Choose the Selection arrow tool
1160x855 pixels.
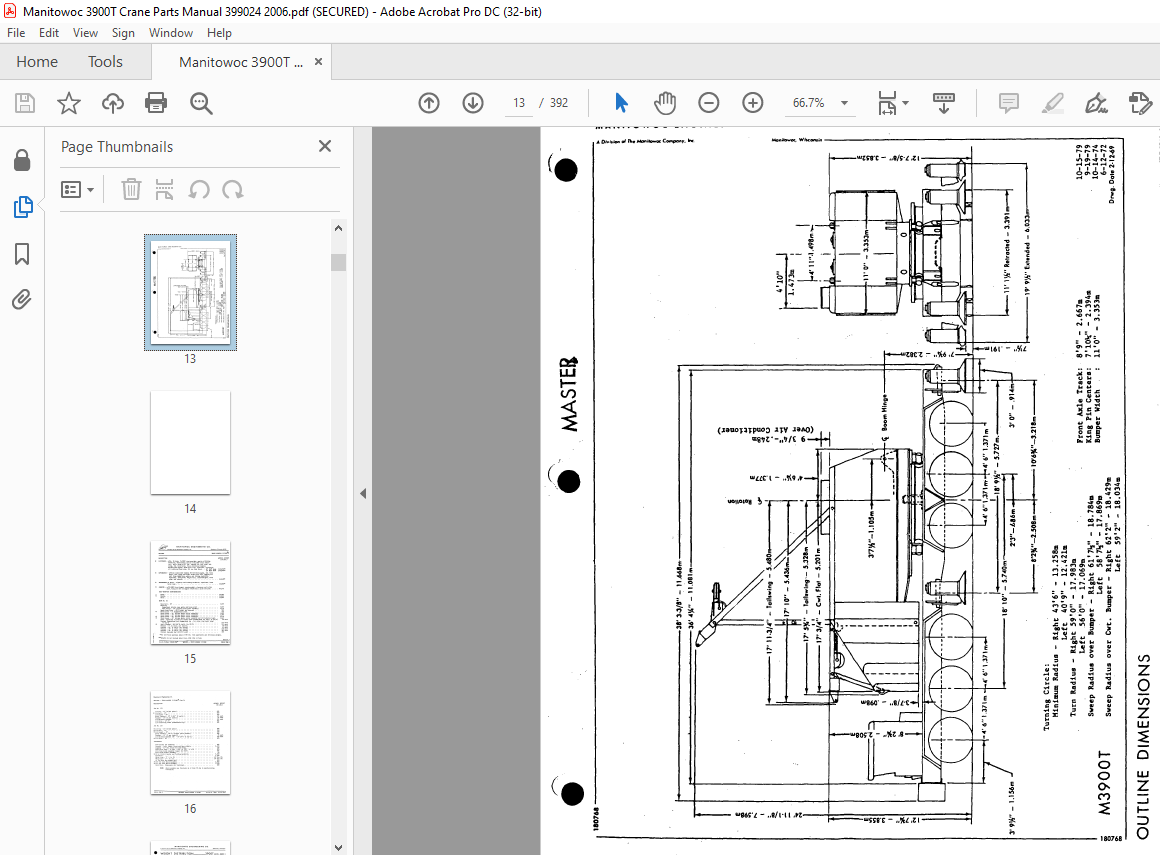[621, 103]
